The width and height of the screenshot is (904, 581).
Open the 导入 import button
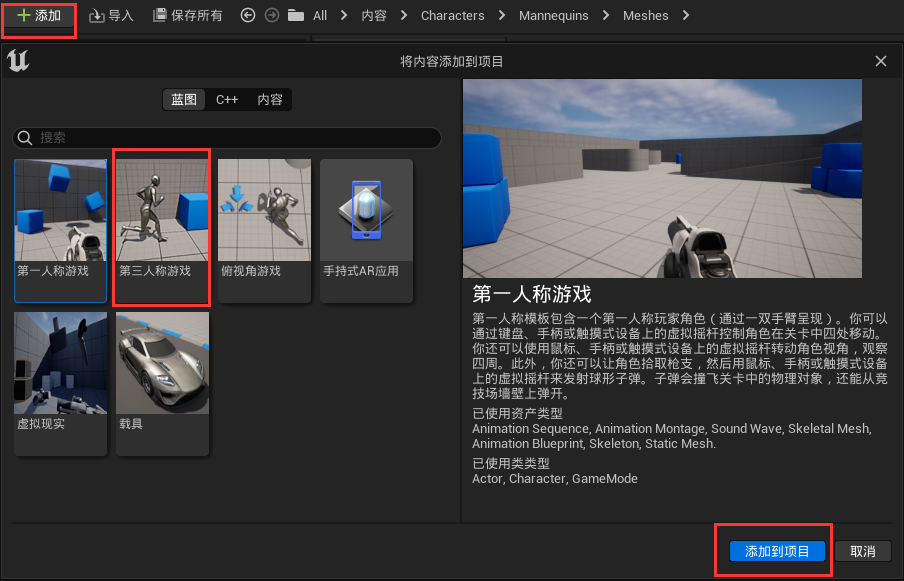pos(111,16)
